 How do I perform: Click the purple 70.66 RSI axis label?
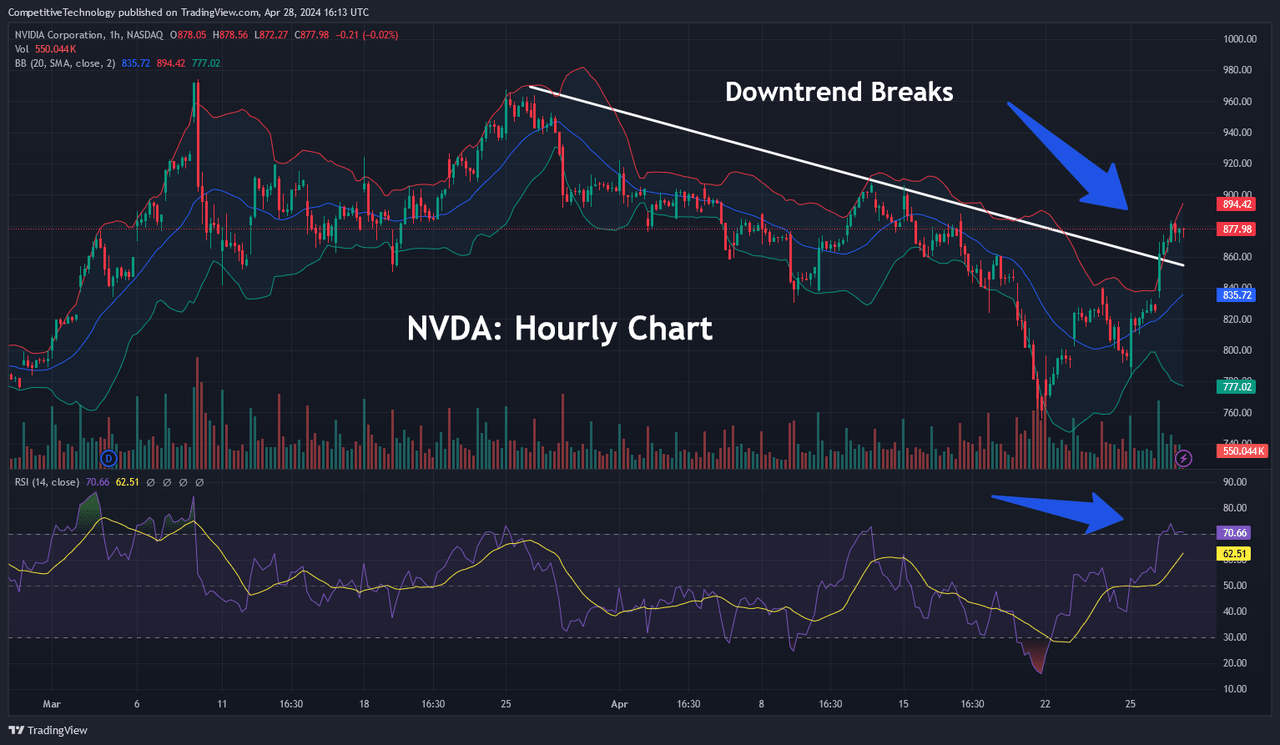(x=1232, y=534)
